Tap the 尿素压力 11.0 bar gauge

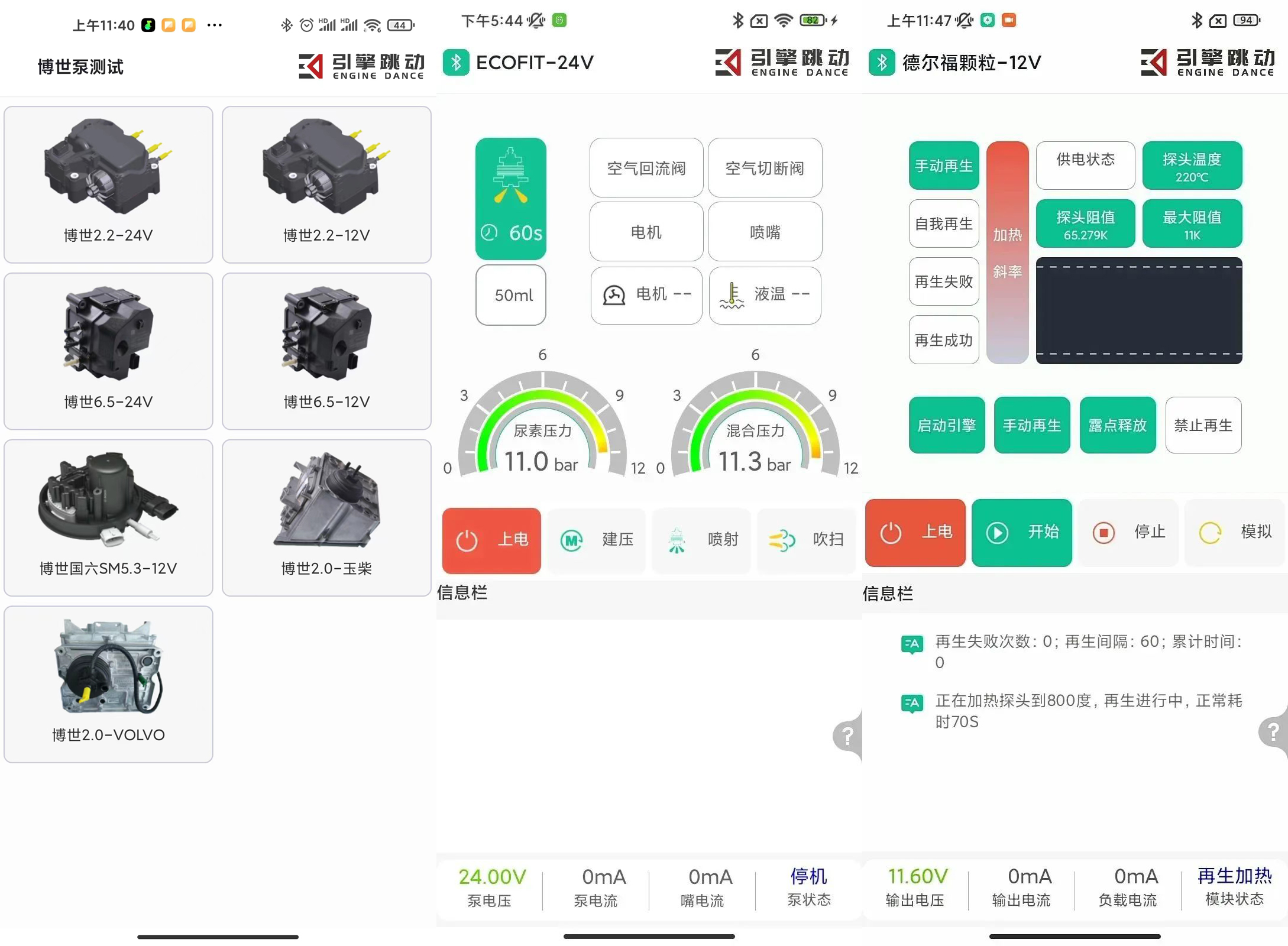click(x=542, y=425)
